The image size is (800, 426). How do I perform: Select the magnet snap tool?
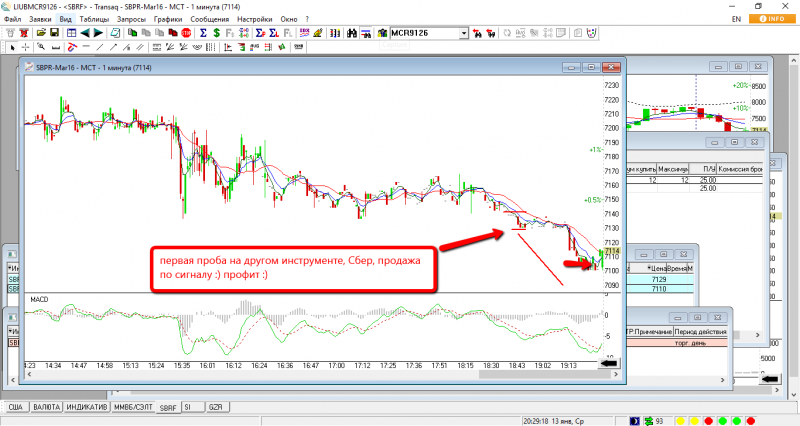tap(72, 47)
